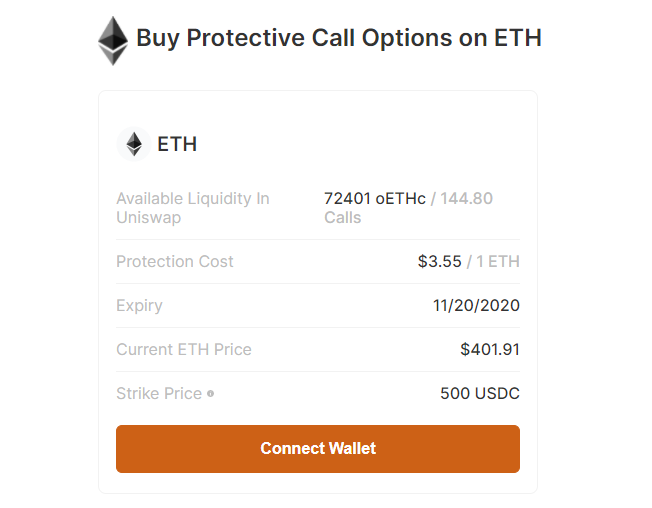652x508 pixels.
Task: Click the Strike Price info tooltip icon
Action: point(210,394)
